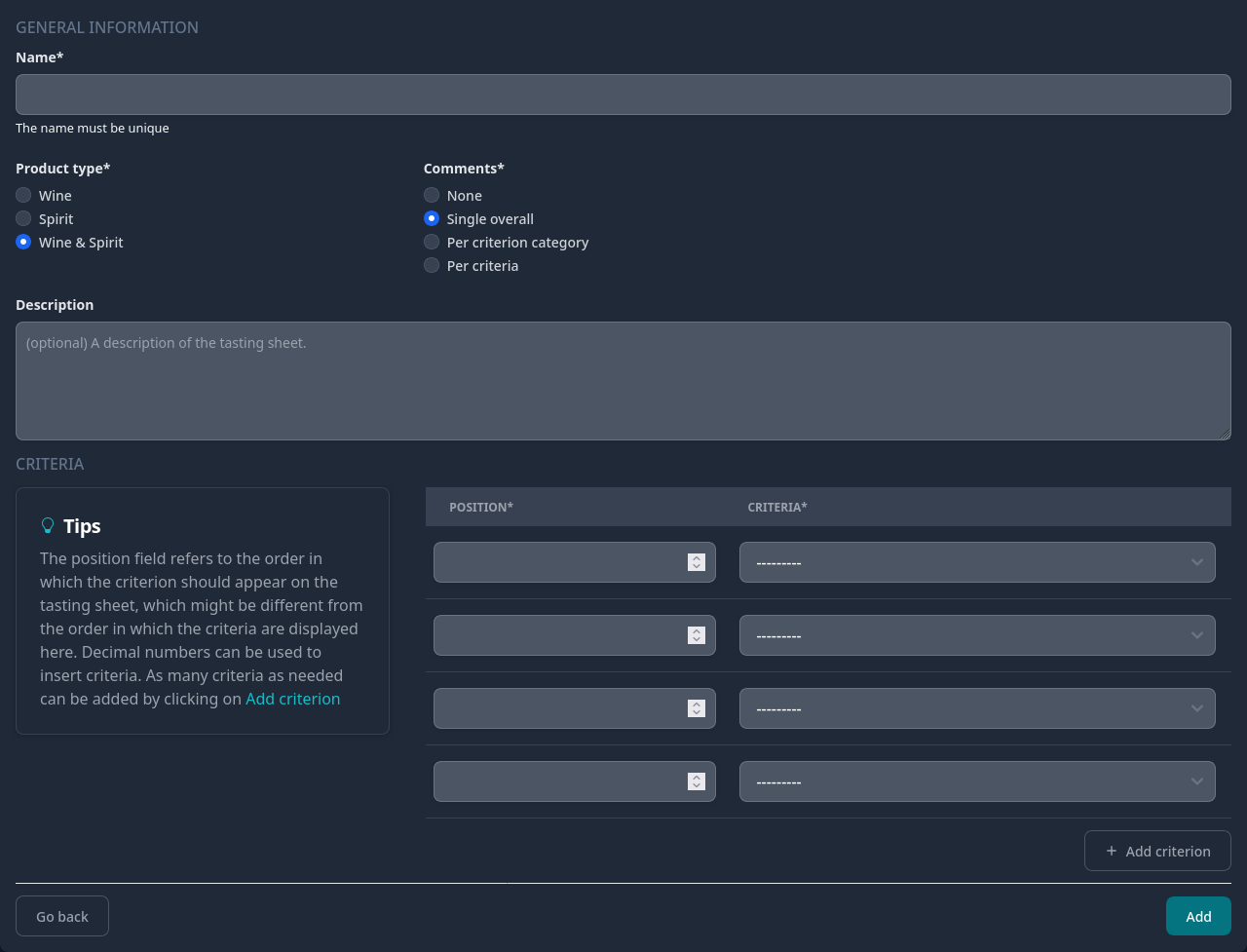Viewport: 1247px width, 952px height.
Task: Choose Per criterion category comments
Action: pos(432,242)
